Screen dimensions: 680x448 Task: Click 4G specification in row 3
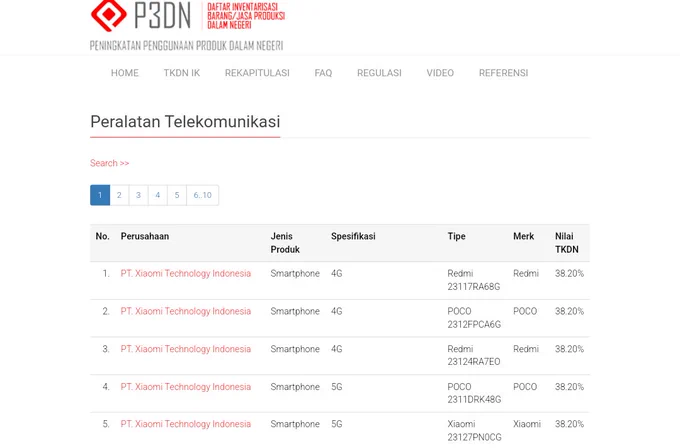pyautogui.click(x=337, y=349)
